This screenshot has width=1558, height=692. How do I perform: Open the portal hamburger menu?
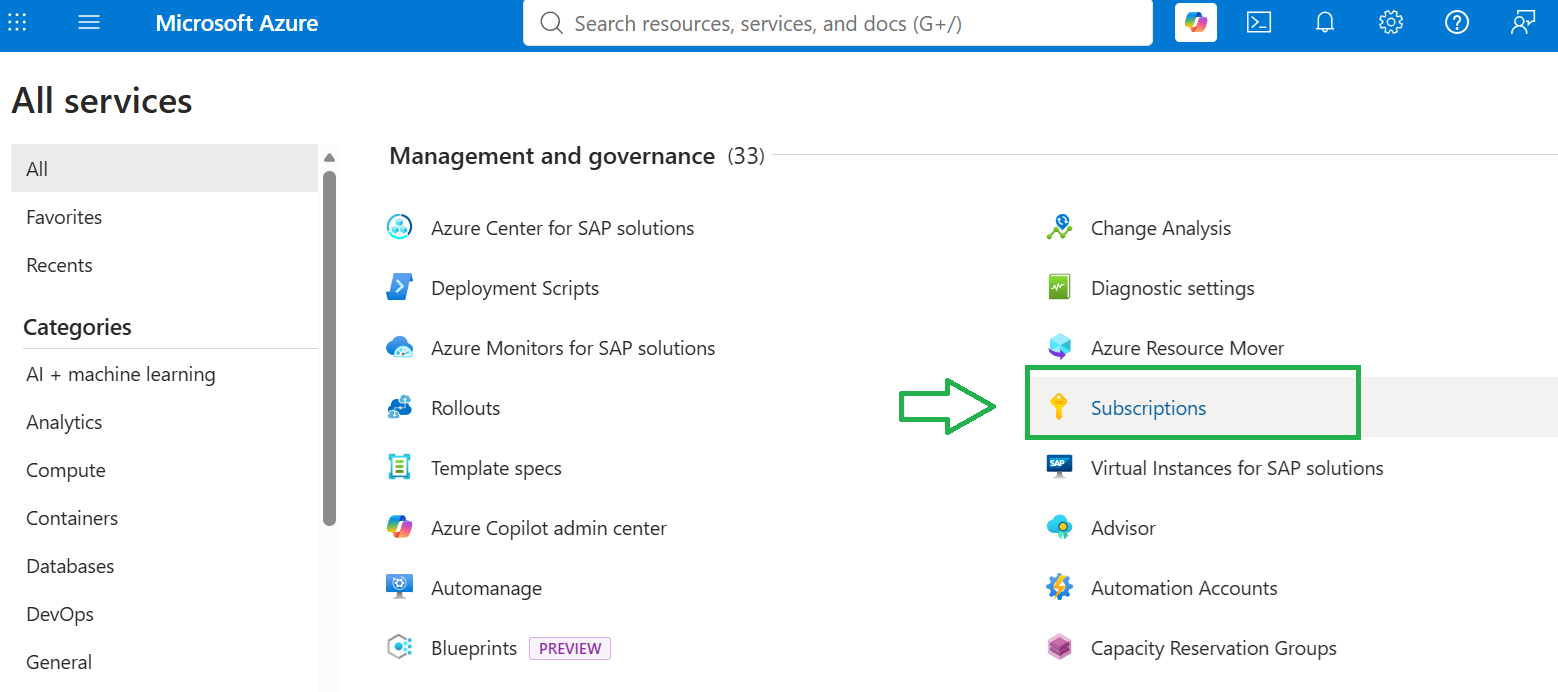tap(89, 22)
